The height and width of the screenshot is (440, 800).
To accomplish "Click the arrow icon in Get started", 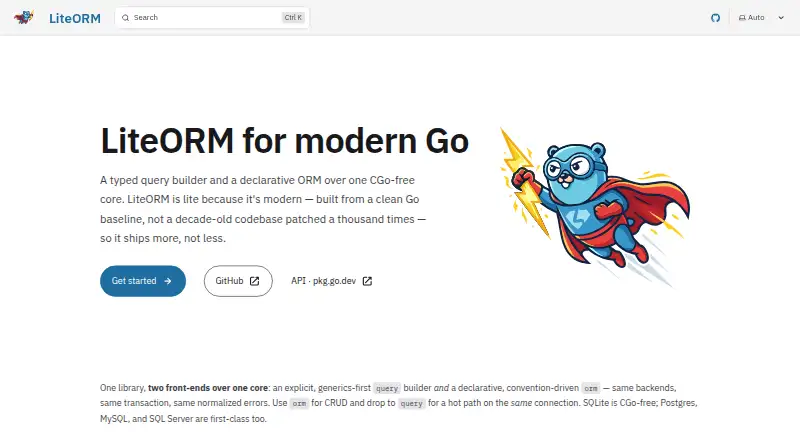I will [167, 281].
